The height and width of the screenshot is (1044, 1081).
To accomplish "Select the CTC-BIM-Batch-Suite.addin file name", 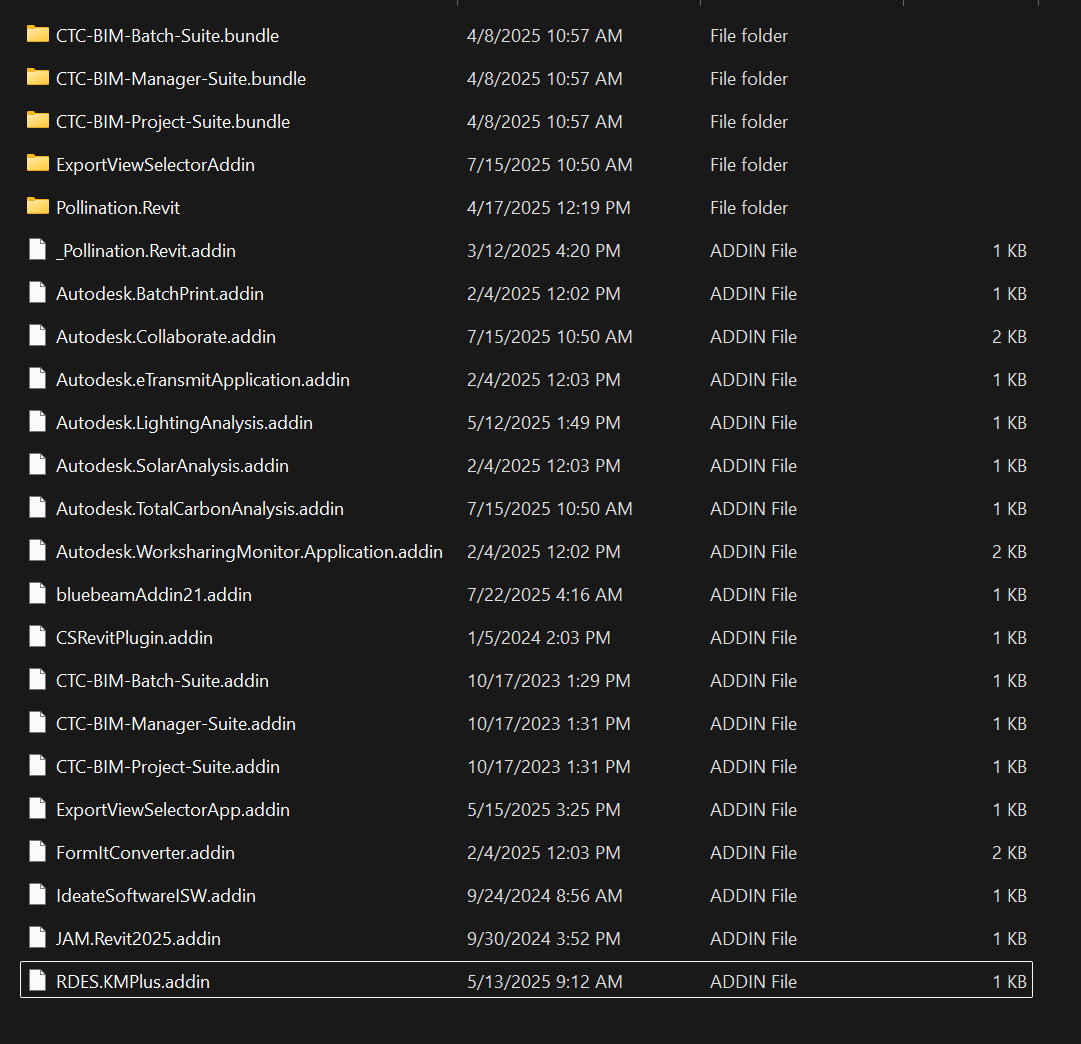I will click(x=163, y=681).
